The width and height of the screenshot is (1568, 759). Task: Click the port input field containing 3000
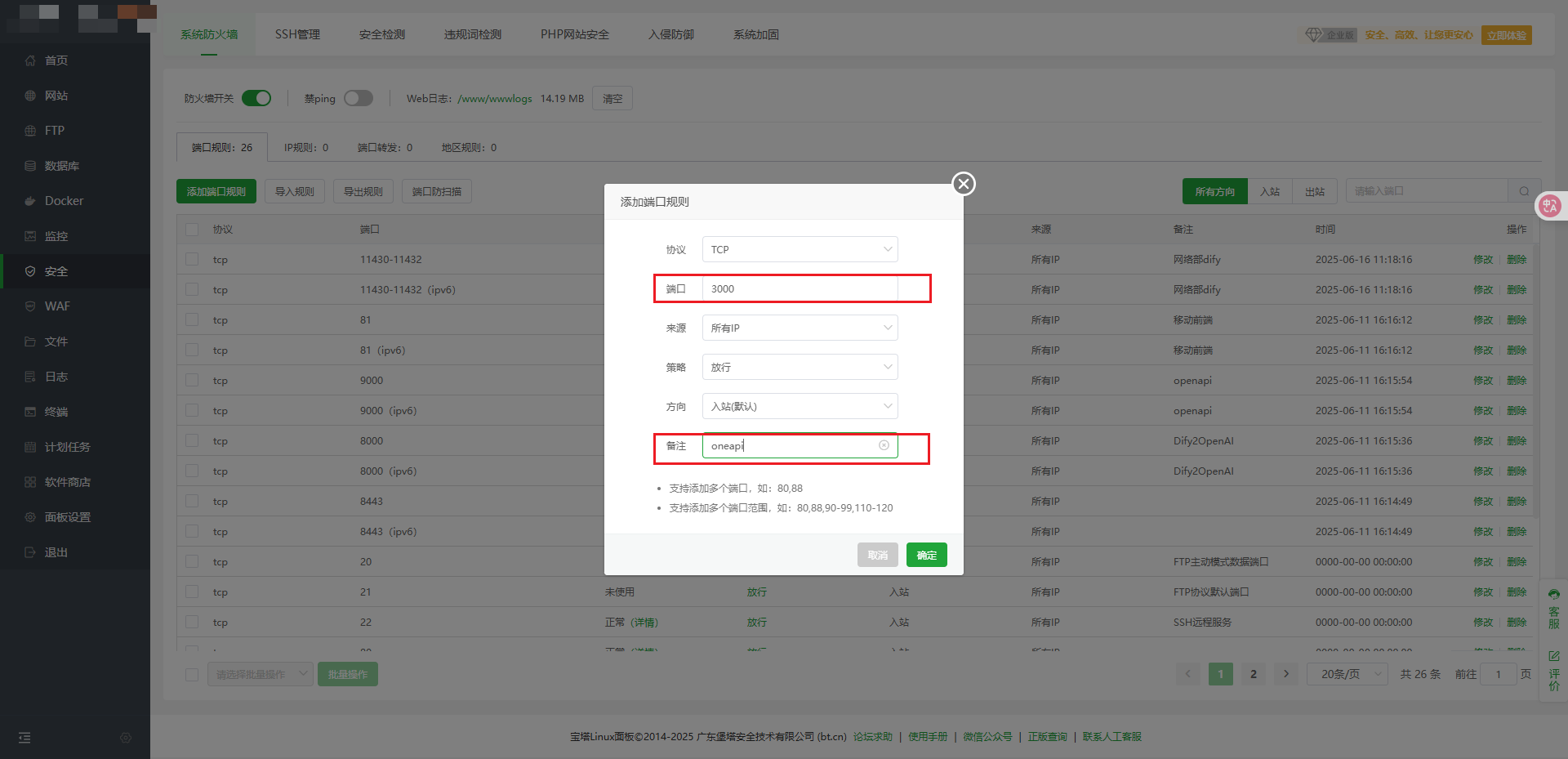(800, 288)
